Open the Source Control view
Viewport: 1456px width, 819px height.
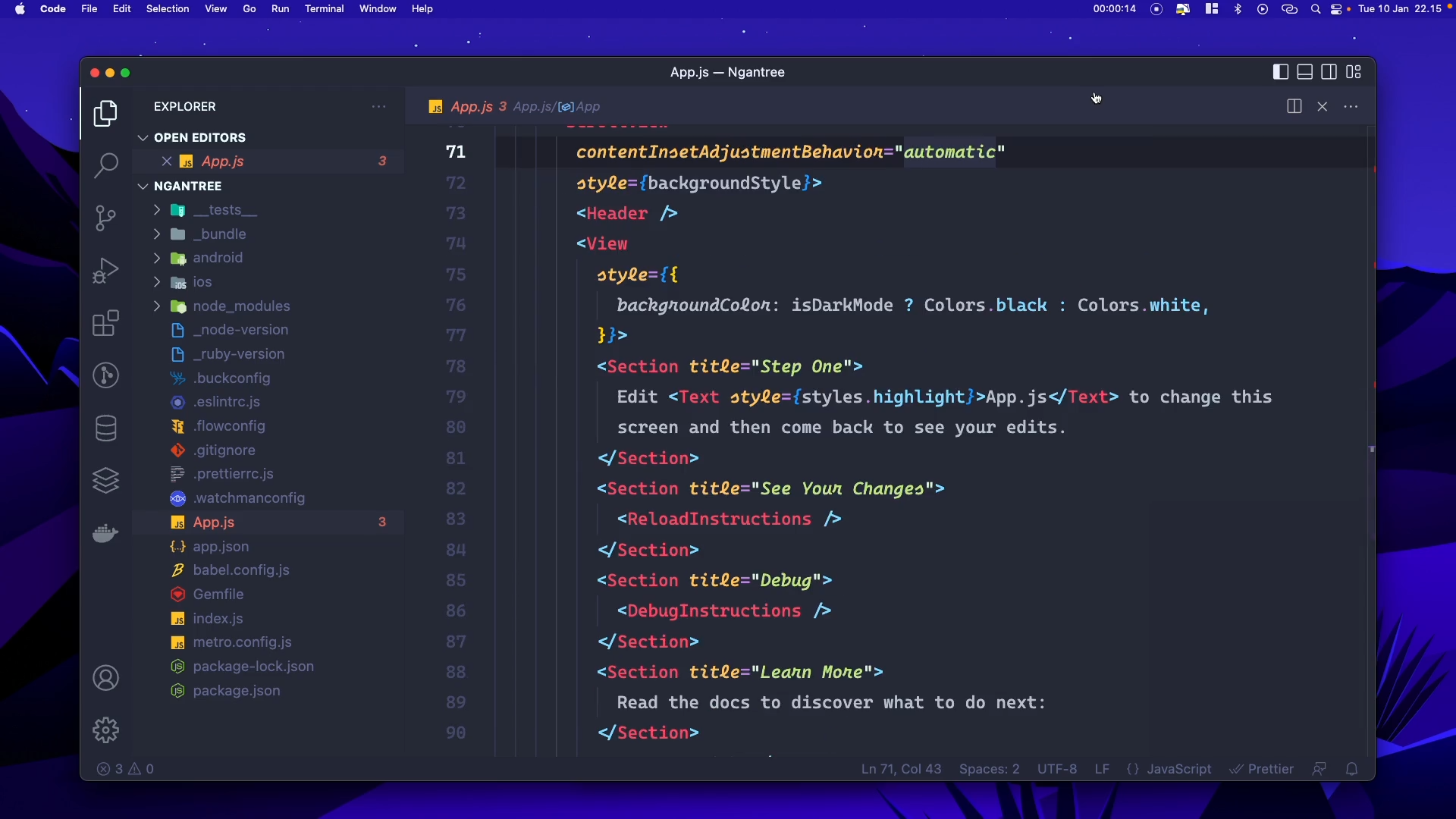pyautogui.click(x=105, y=218)
